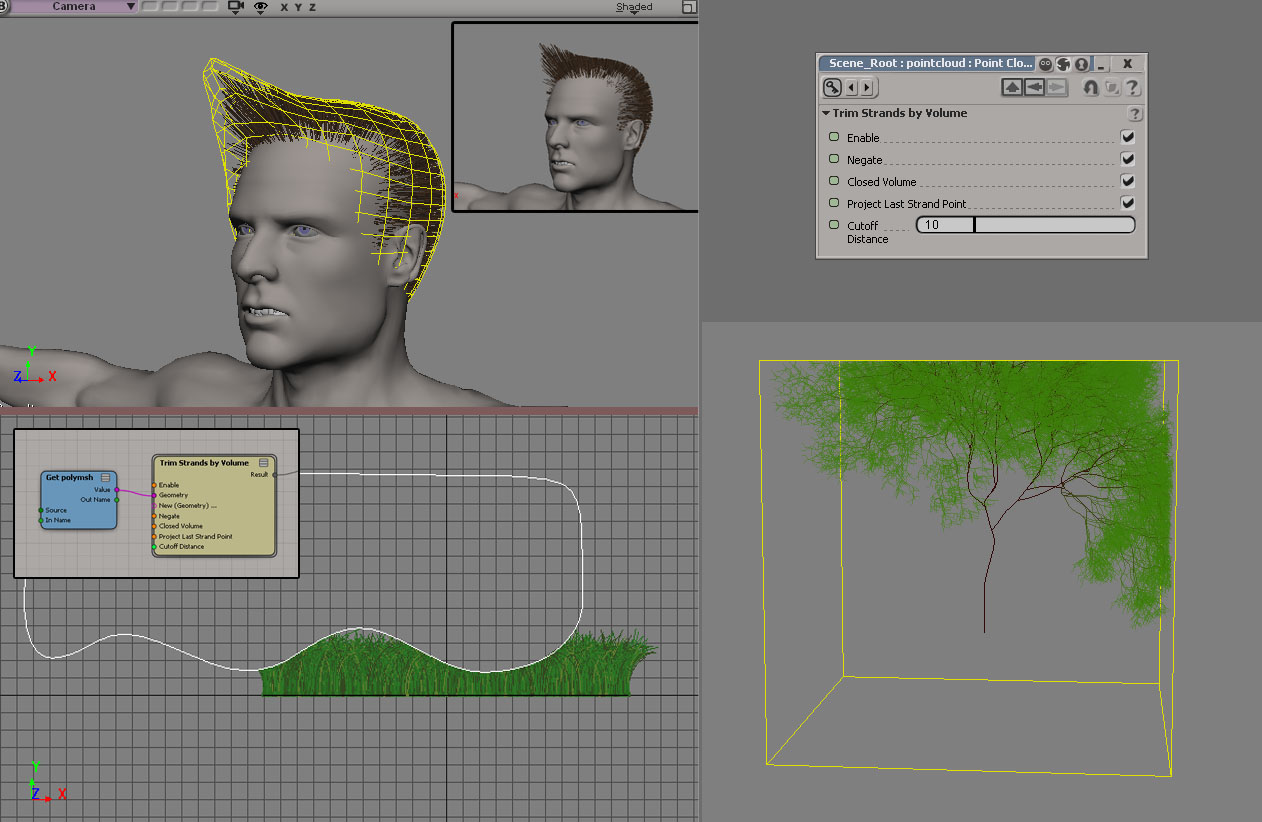Viewport: 1262px width, 822px height.
Task: Disable the Closed Volume checkbox
Action: 1128,181
